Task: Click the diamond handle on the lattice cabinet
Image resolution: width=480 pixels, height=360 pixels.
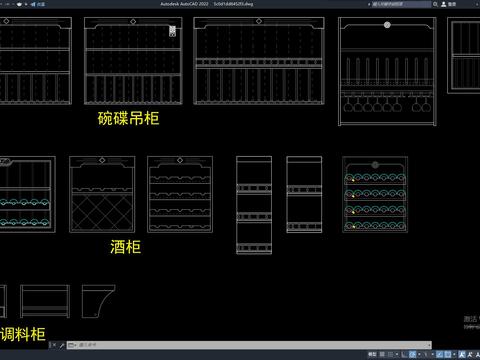Action: 102,160
